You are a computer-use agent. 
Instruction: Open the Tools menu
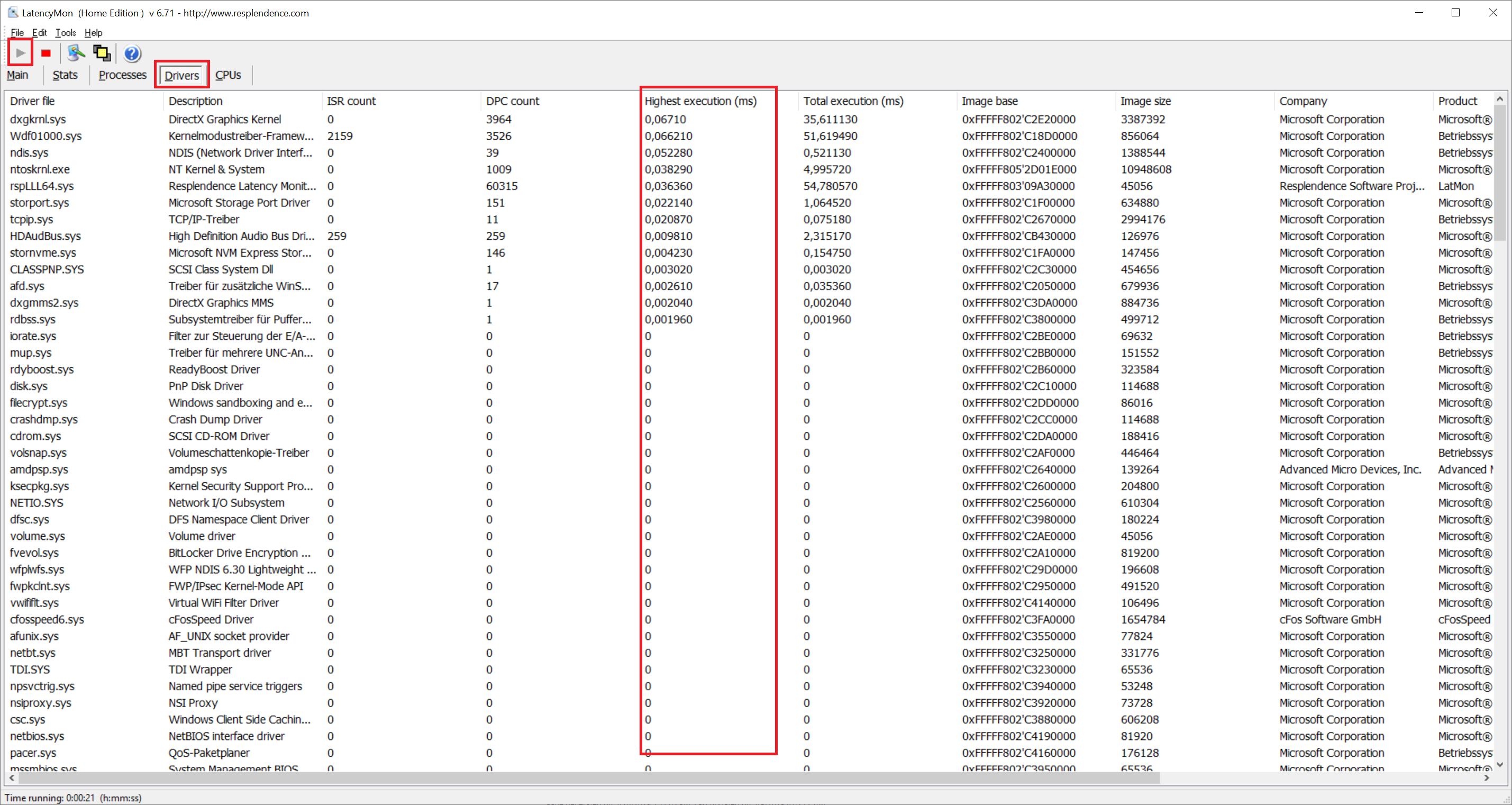point(65,33)
